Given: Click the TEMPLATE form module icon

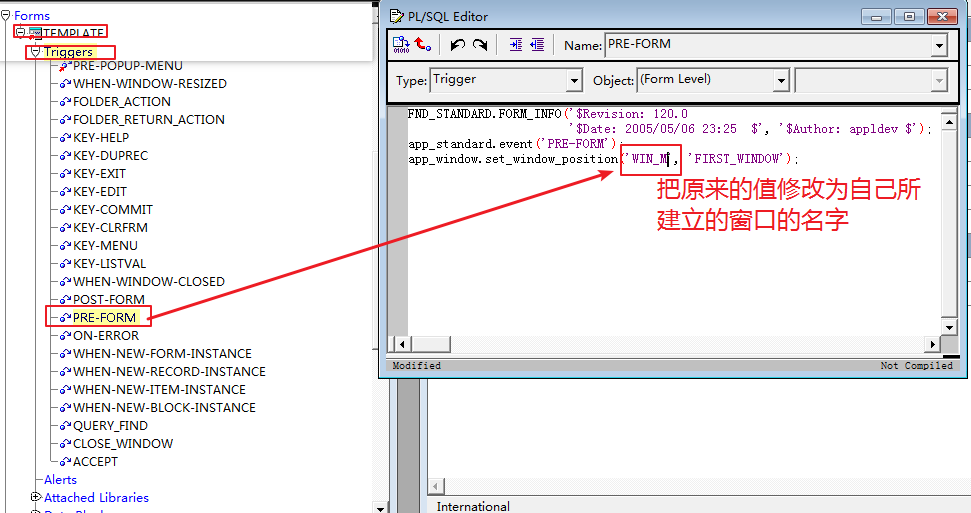Looking at the screenshot, I should point(35,32).
